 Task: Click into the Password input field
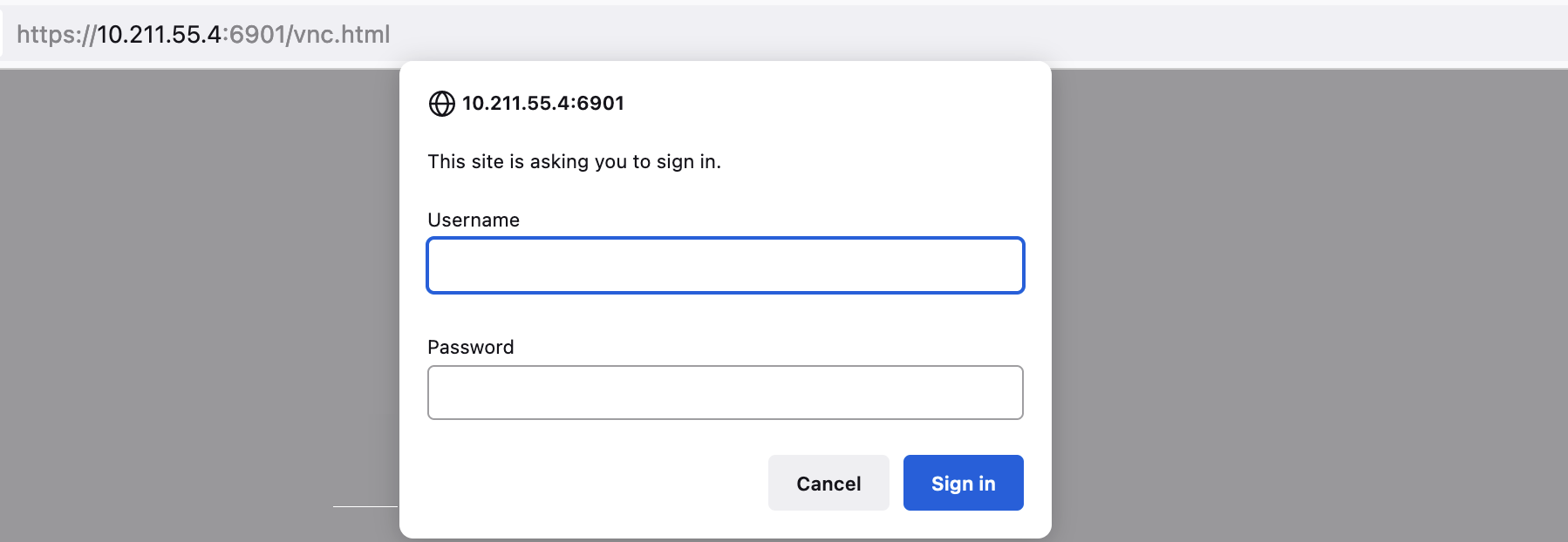point(725,392)
